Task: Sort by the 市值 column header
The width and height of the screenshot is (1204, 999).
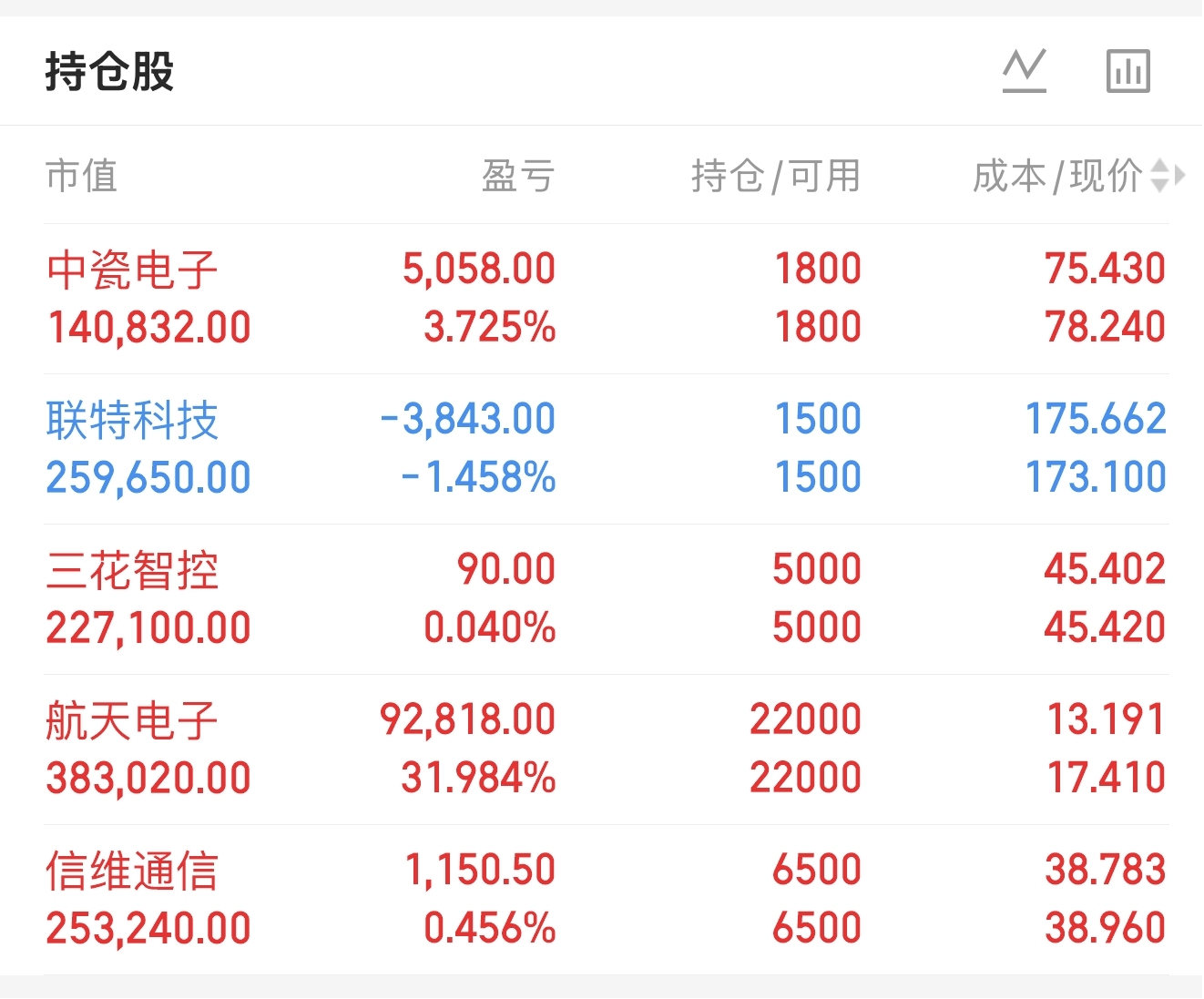Action: pos(82,176)
